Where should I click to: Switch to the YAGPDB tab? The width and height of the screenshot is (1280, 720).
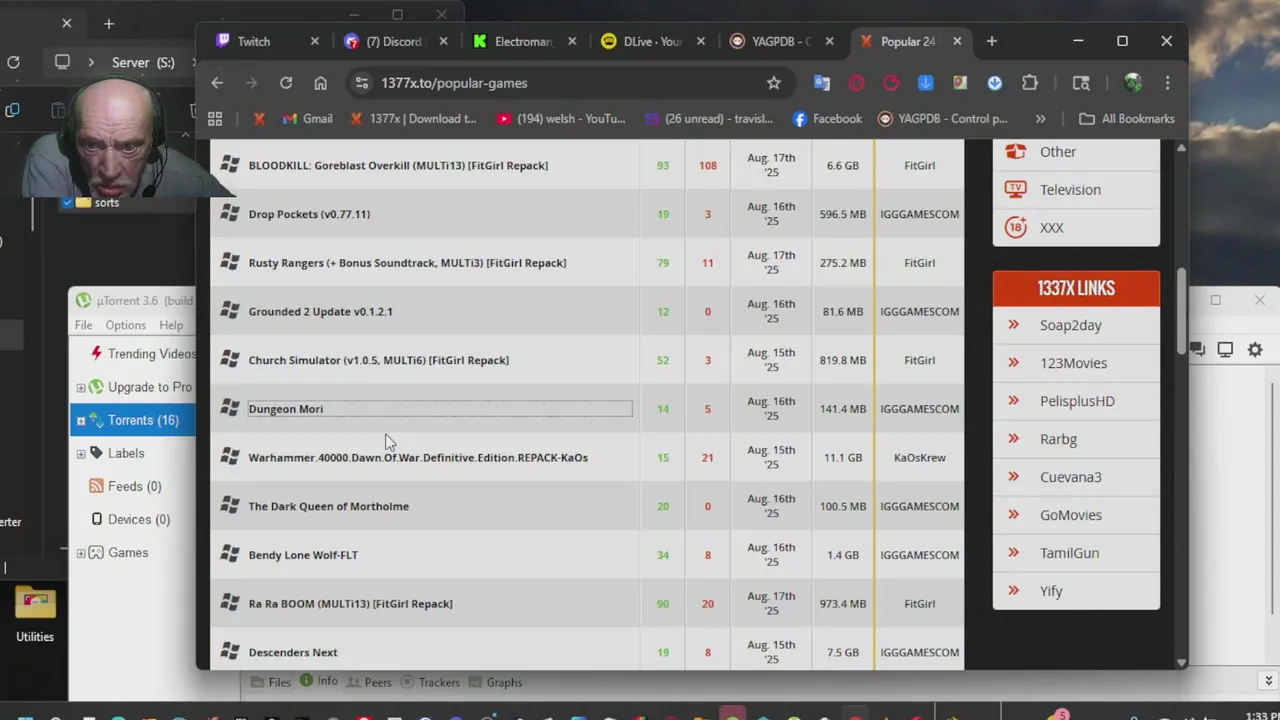point(781,41)
